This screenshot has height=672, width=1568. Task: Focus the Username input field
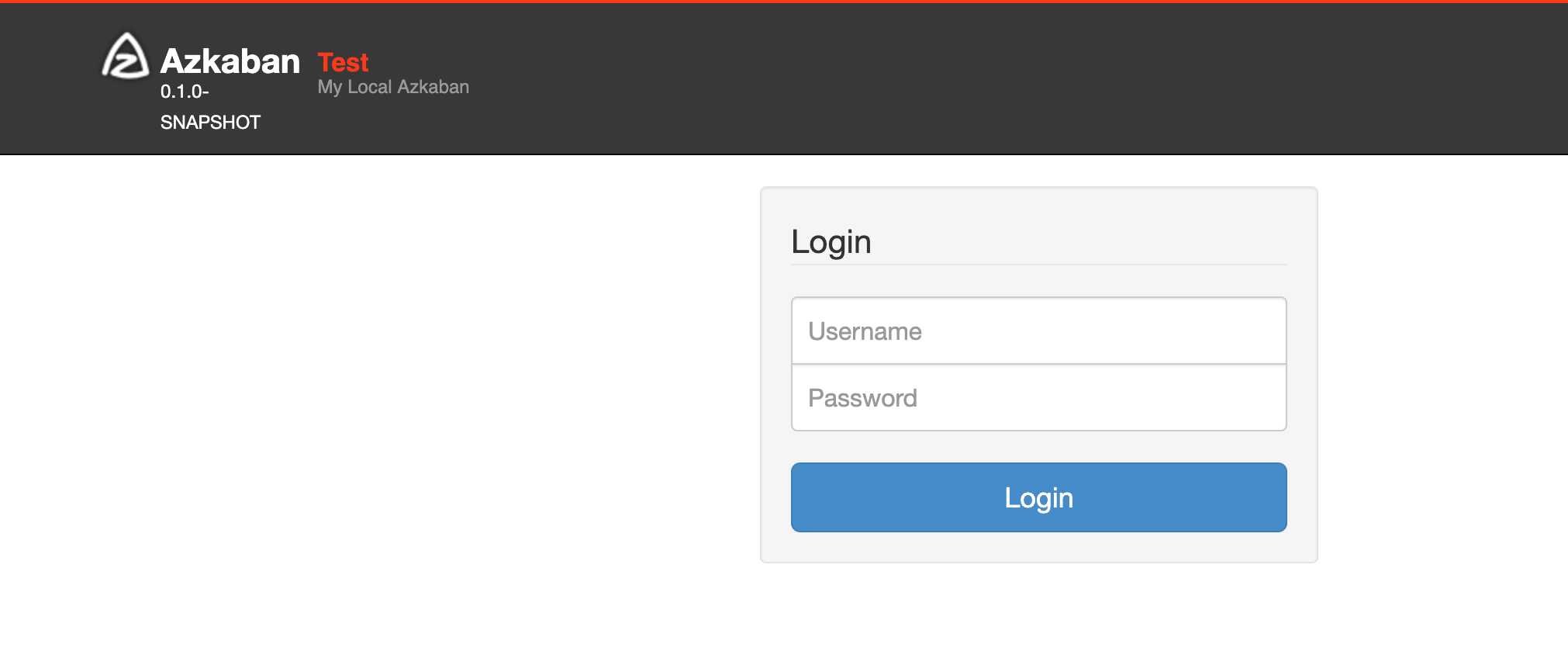(x=1039, y=331)
